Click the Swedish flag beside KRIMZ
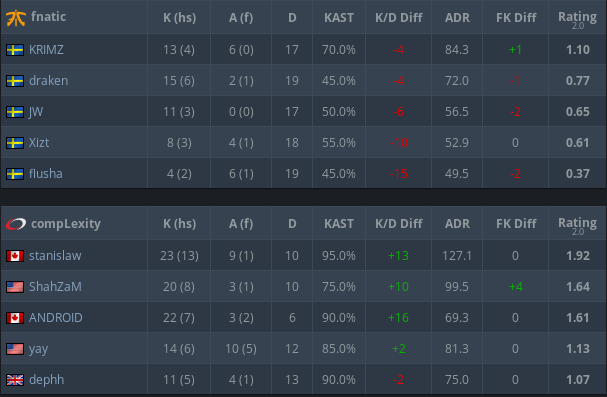 15,50
